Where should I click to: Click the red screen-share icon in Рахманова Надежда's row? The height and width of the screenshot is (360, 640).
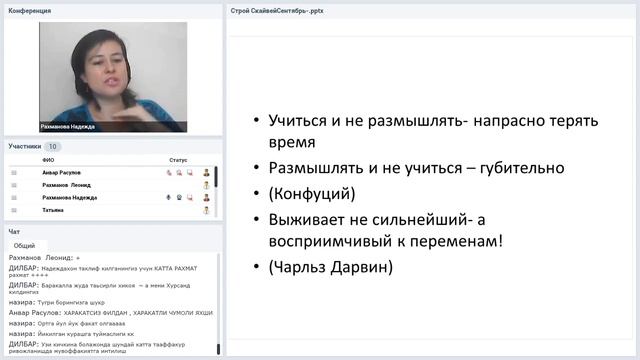click(x=190, y=198)
